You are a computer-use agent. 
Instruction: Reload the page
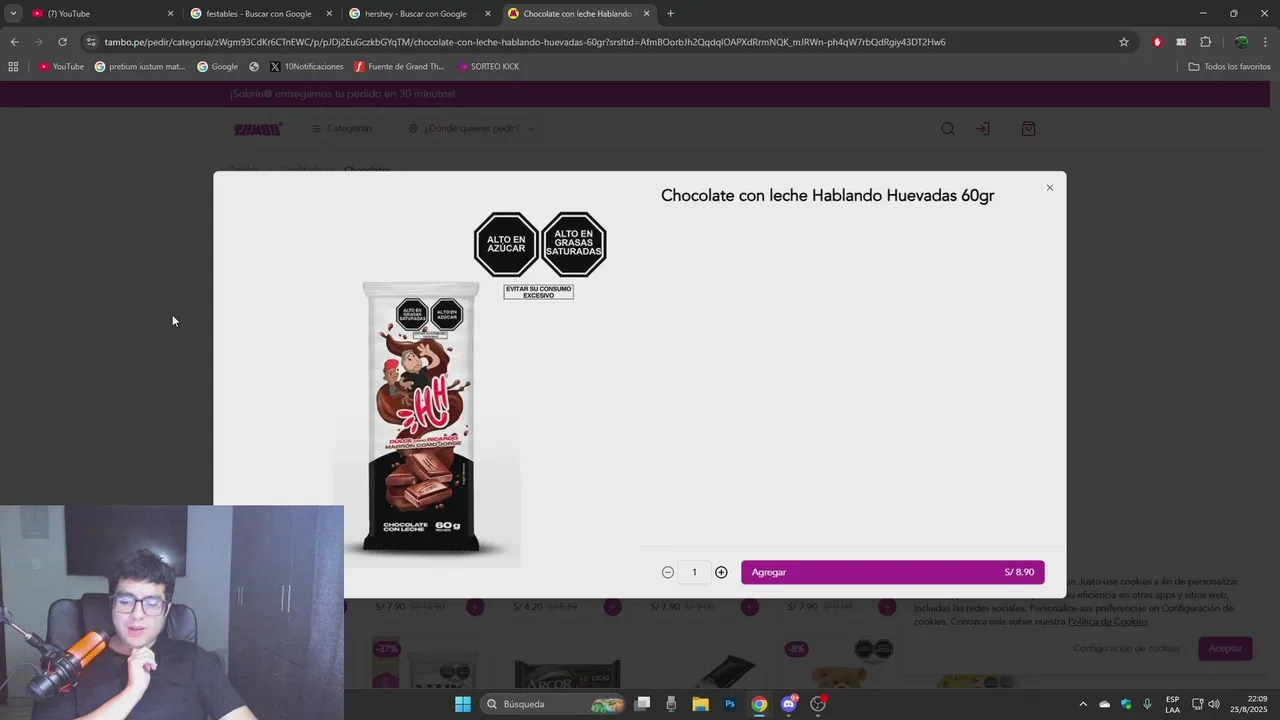[x=62, y=42]
